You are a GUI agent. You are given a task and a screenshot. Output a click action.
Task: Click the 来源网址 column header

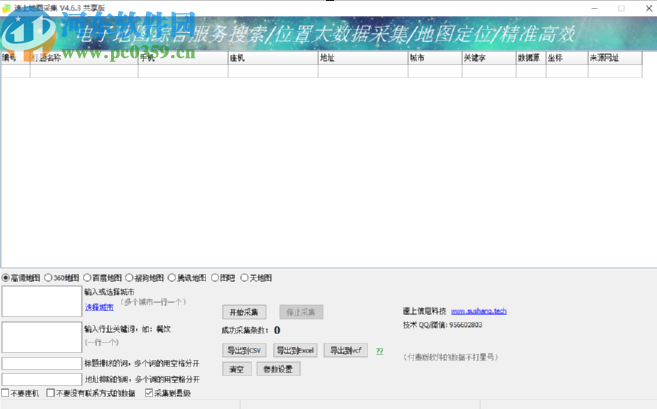615,58
